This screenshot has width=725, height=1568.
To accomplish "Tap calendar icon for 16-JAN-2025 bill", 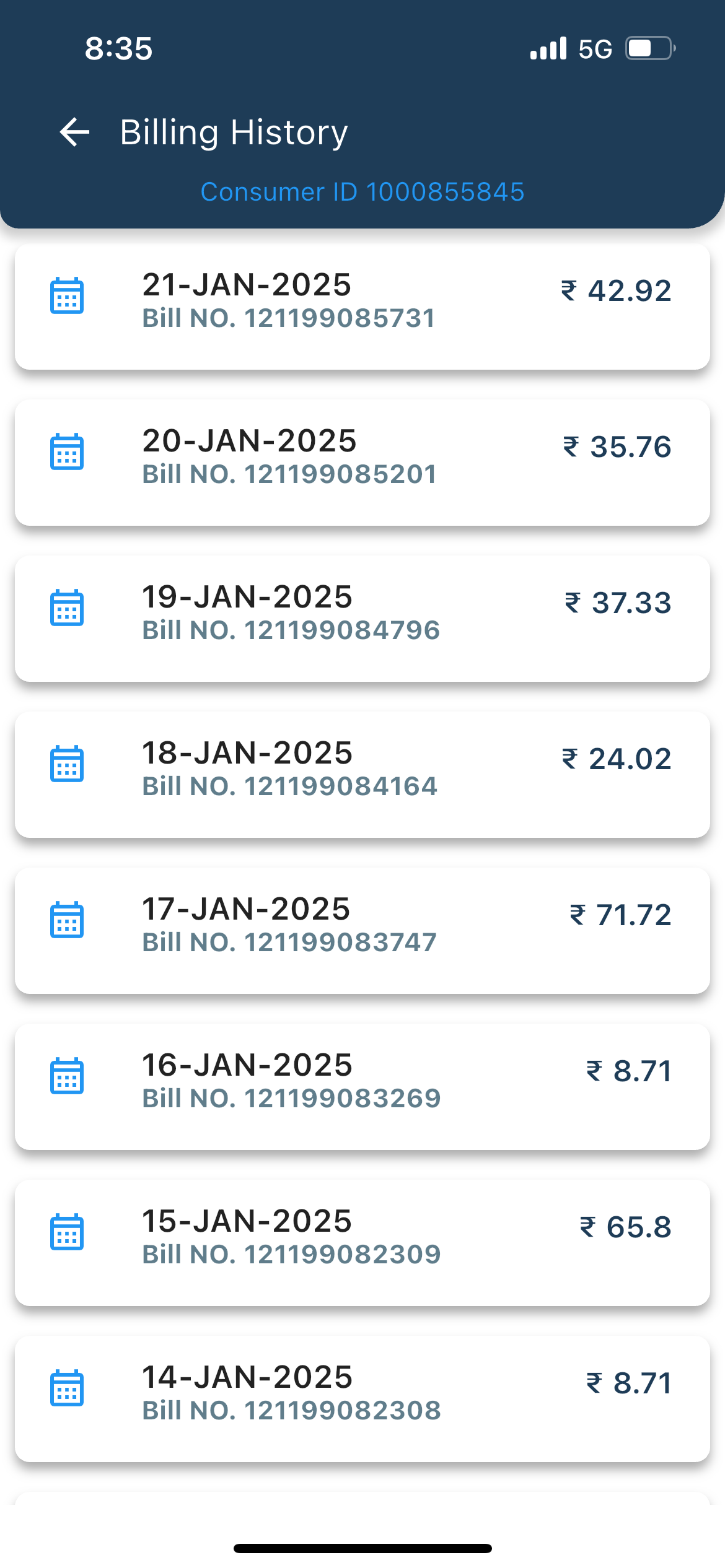I will (67, 1076).
